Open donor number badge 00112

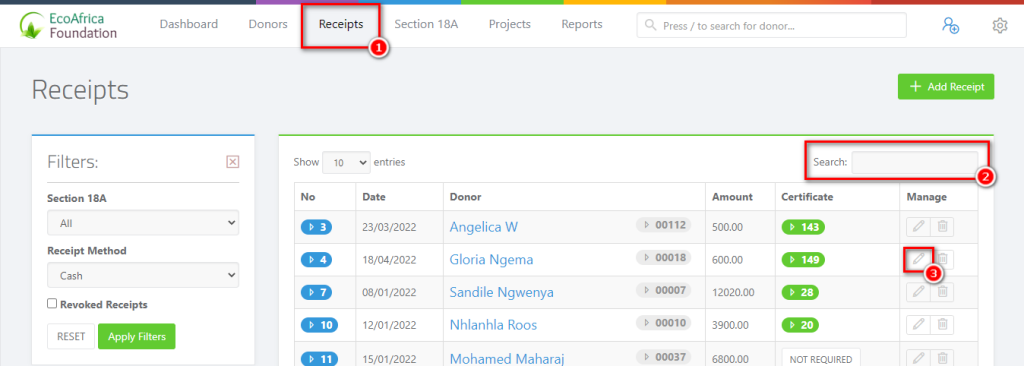664,225
